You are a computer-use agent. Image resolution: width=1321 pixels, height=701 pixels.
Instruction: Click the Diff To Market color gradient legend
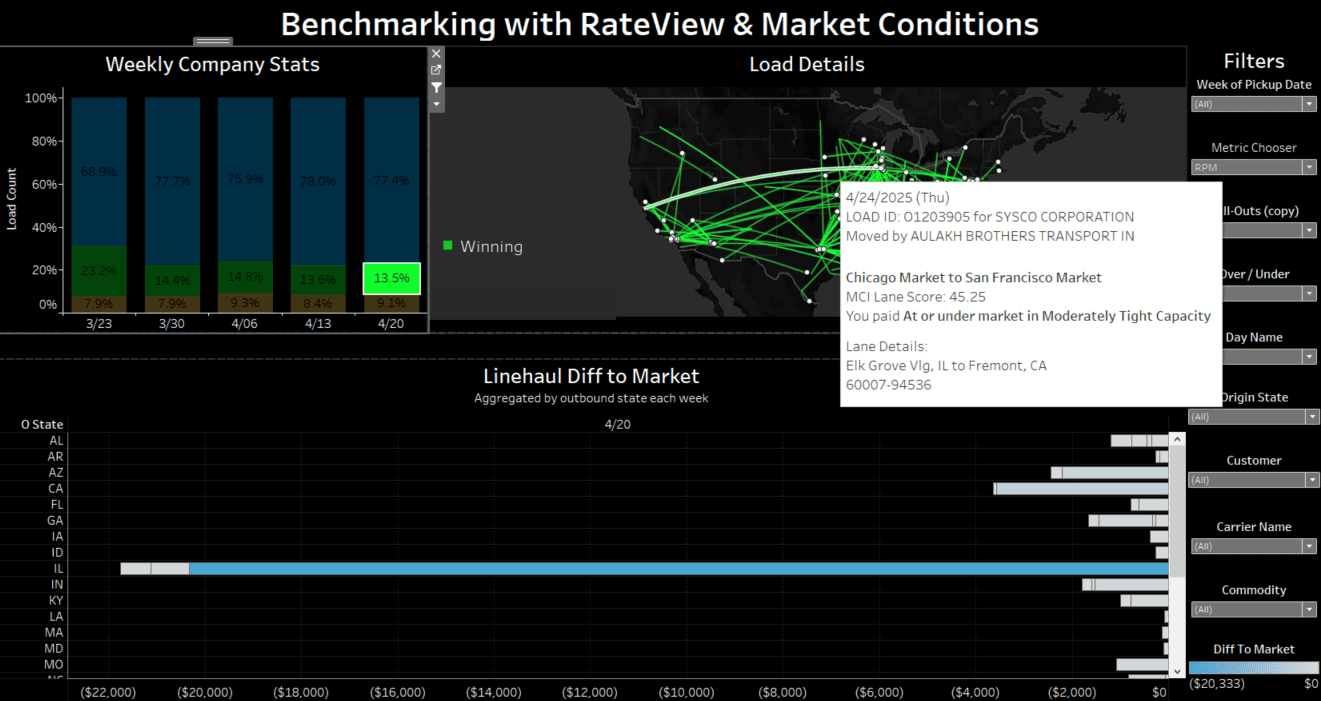[1254, 668]
